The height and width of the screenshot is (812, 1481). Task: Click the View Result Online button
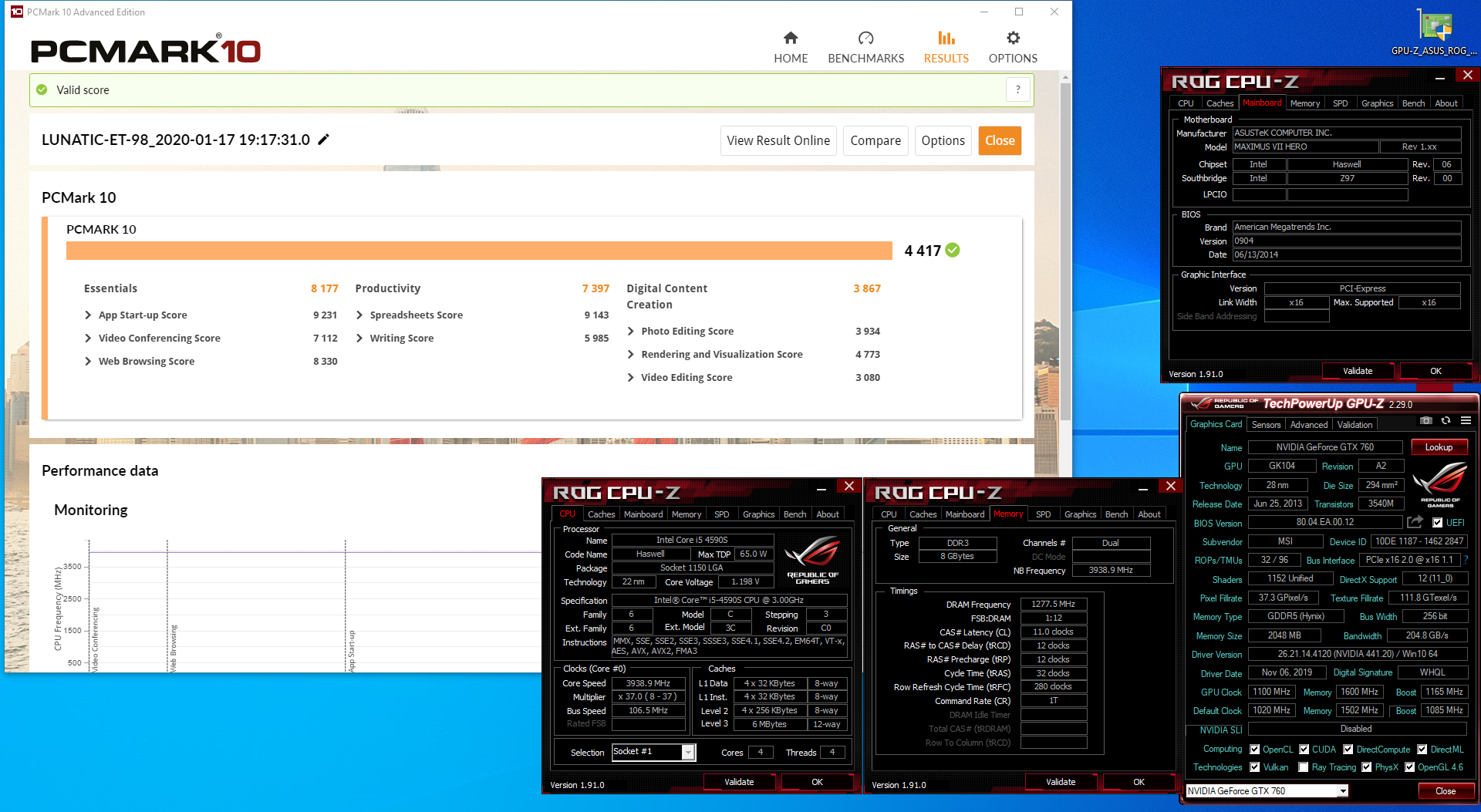[778, 140]
